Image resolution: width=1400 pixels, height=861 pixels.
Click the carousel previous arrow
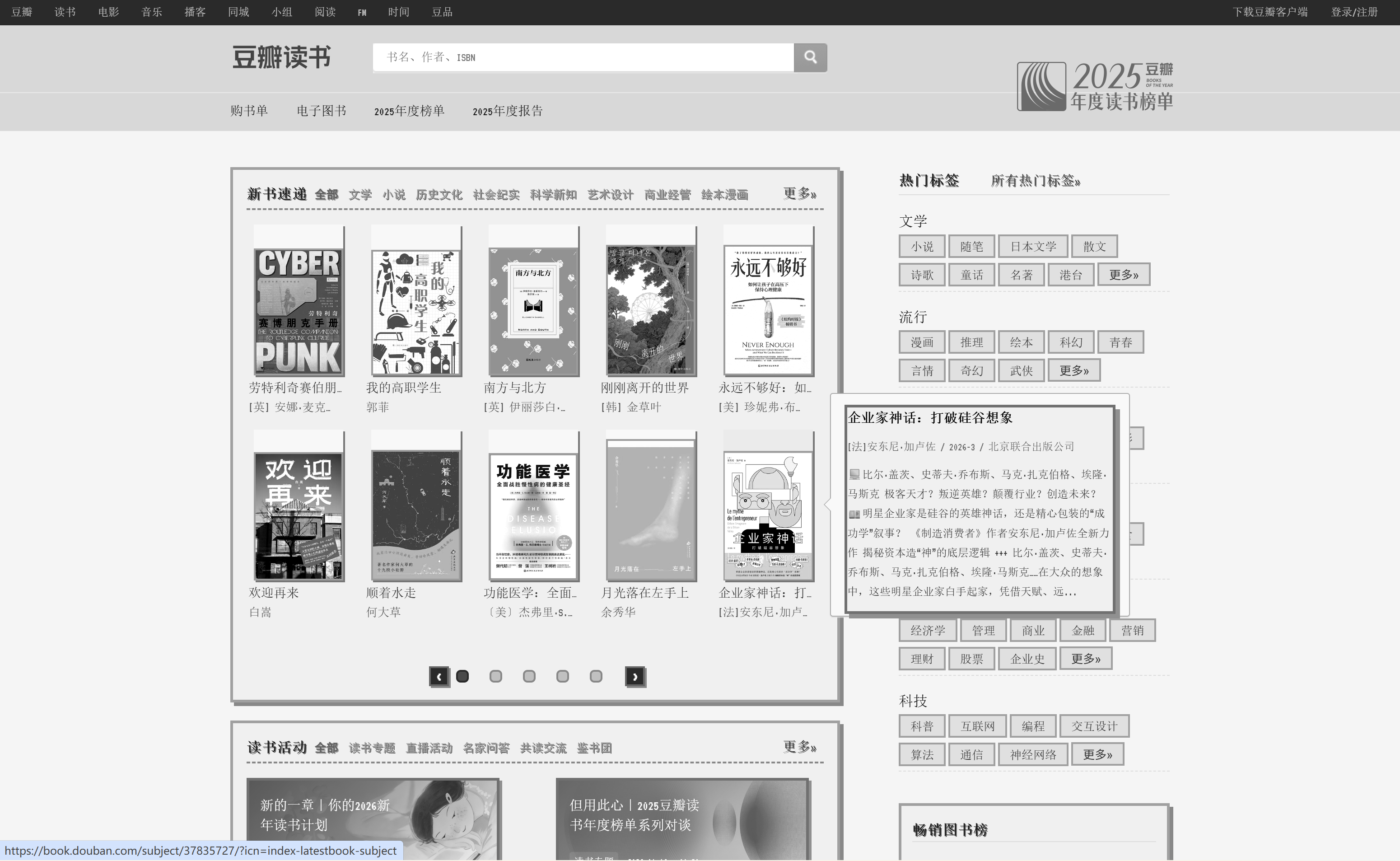(x=439, y=677)
